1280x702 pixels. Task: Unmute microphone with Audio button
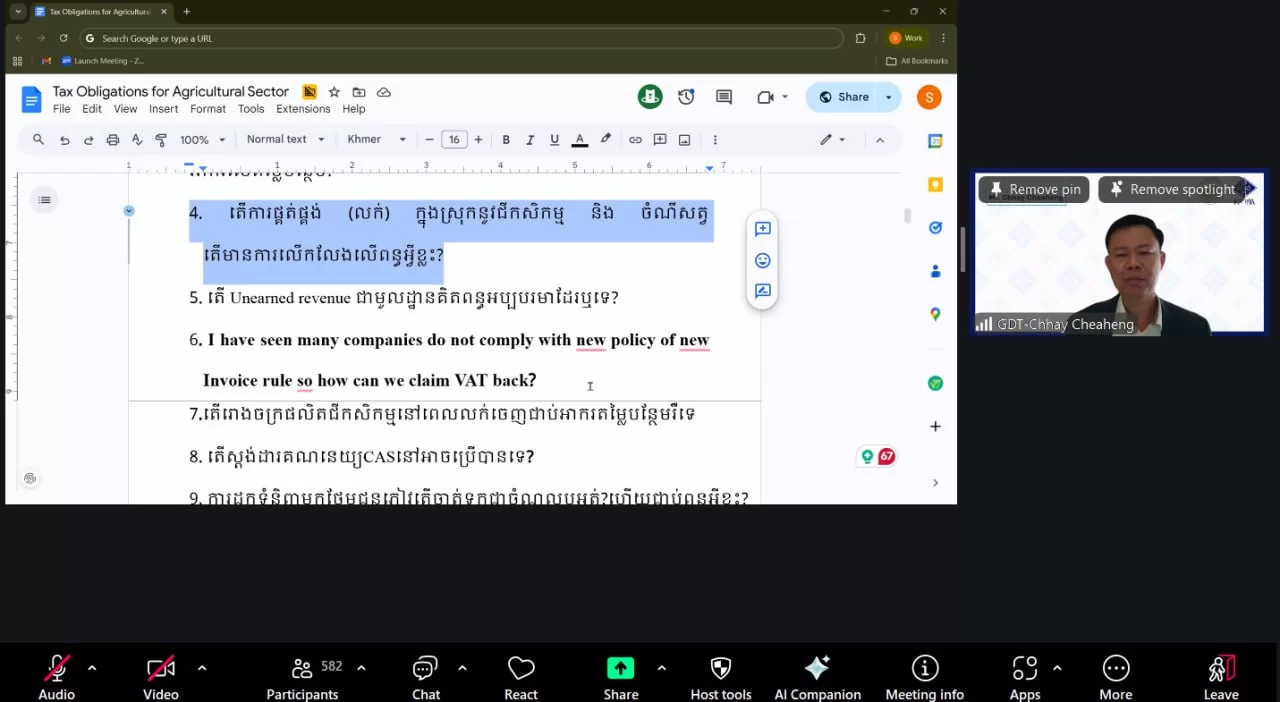coord(57,677)
